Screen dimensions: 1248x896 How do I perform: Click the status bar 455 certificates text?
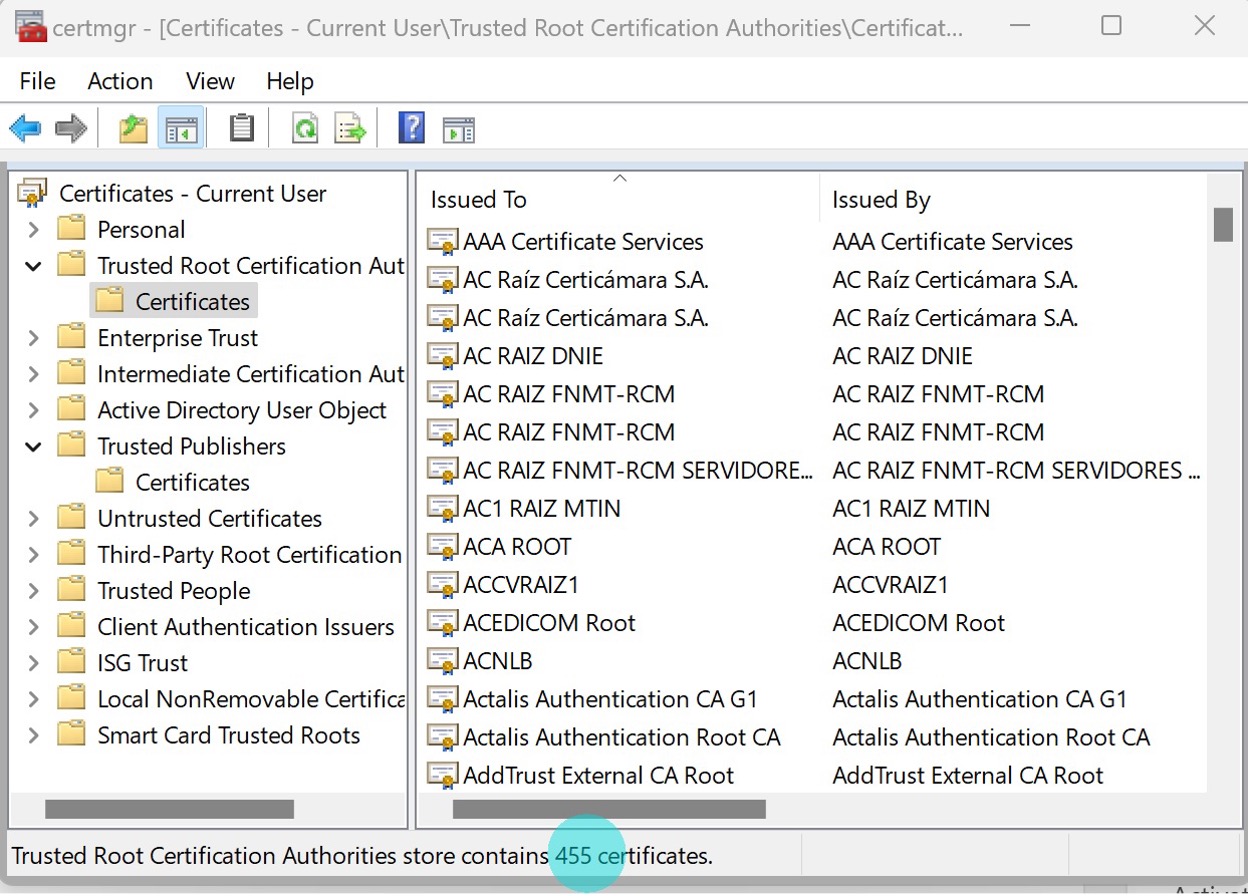(x=633, y=856)
